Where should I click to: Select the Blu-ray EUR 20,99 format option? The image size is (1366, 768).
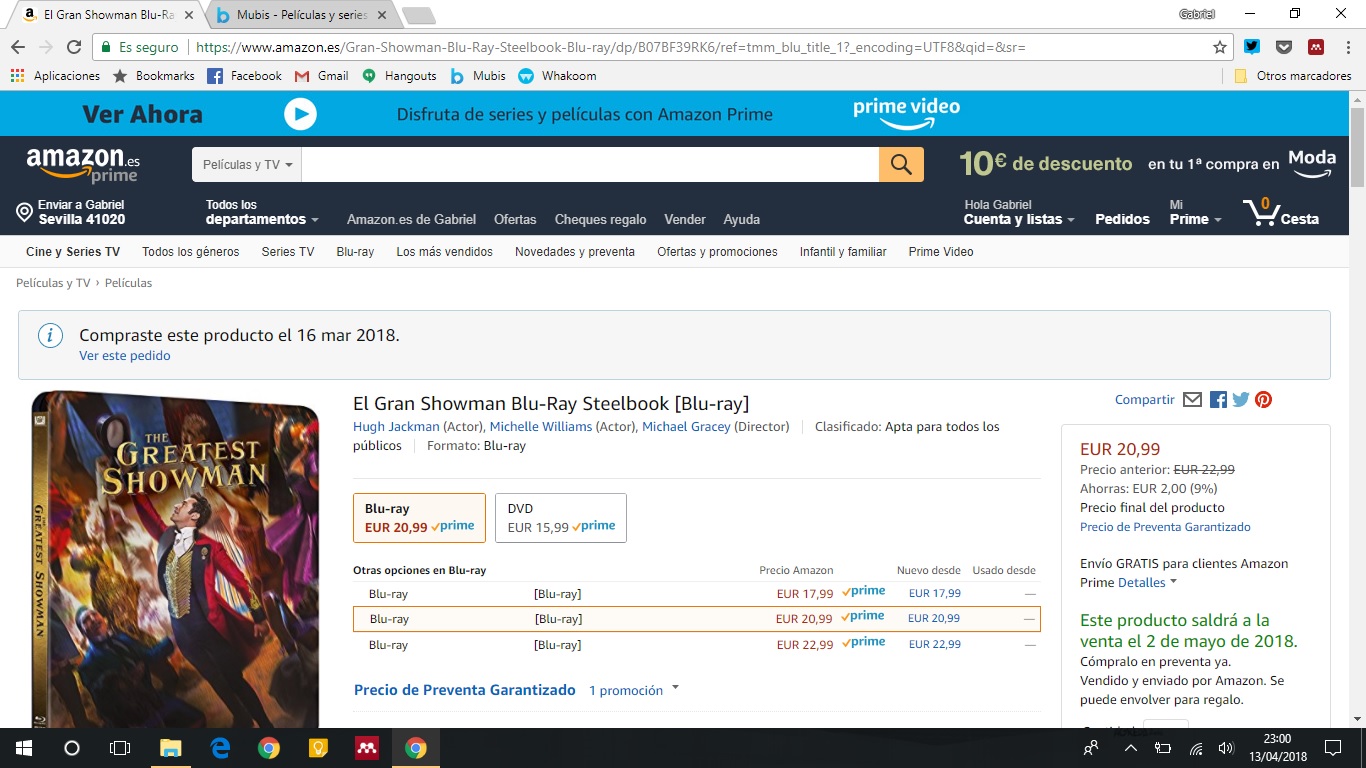(420, 518)
